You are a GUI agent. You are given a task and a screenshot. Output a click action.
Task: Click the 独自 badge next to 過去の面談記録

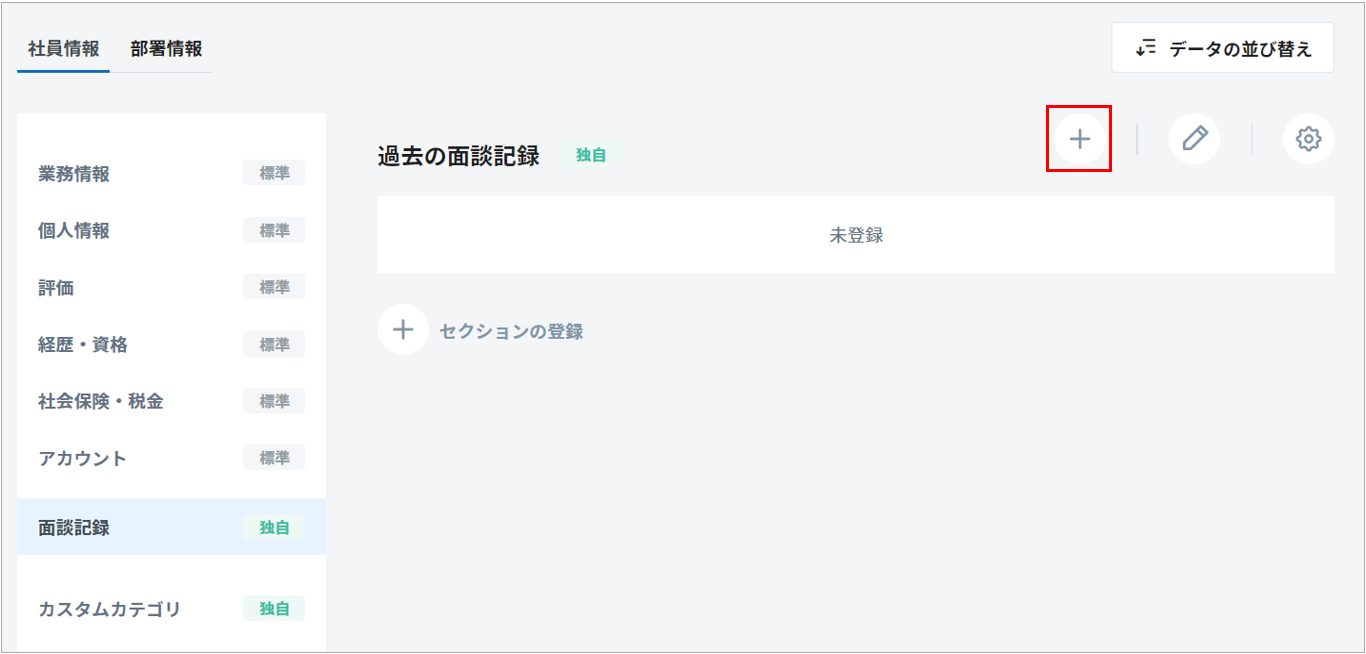(x=591, y=156)
